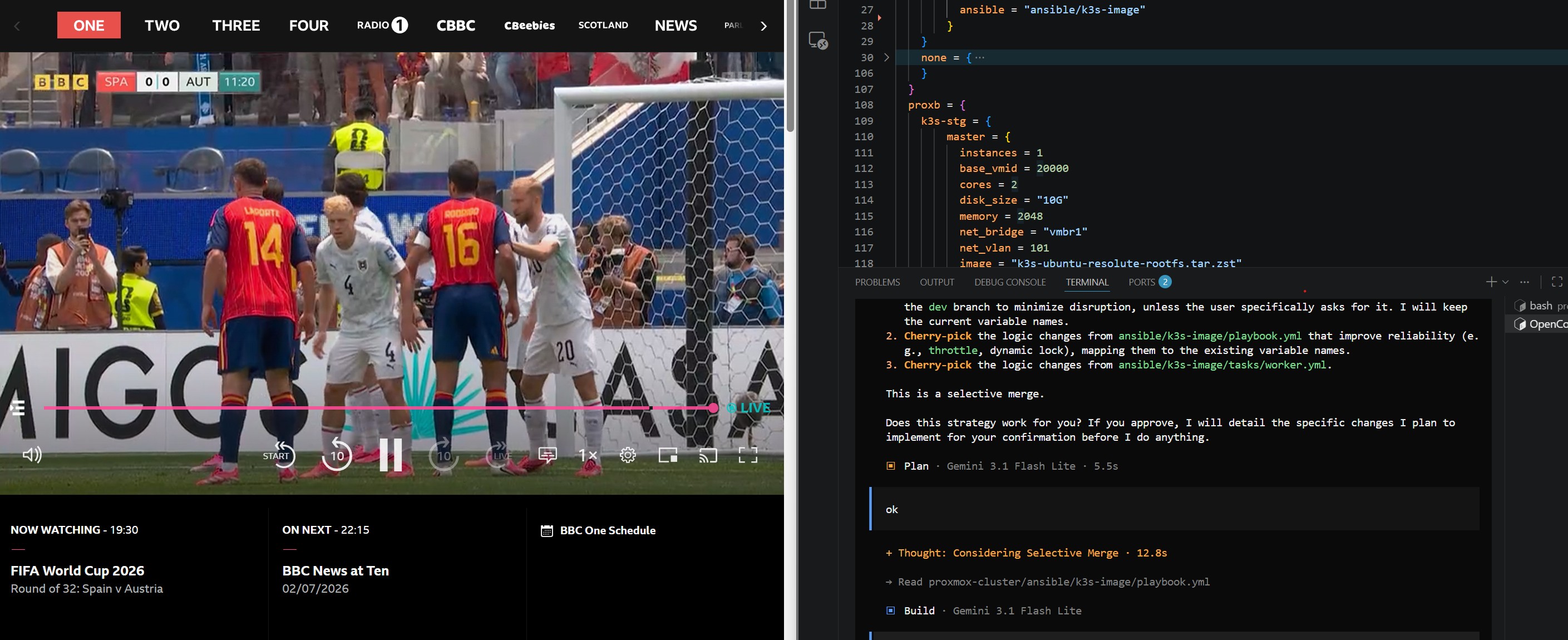
Task: Open player settings gear
Action: (x=628, y=455)
